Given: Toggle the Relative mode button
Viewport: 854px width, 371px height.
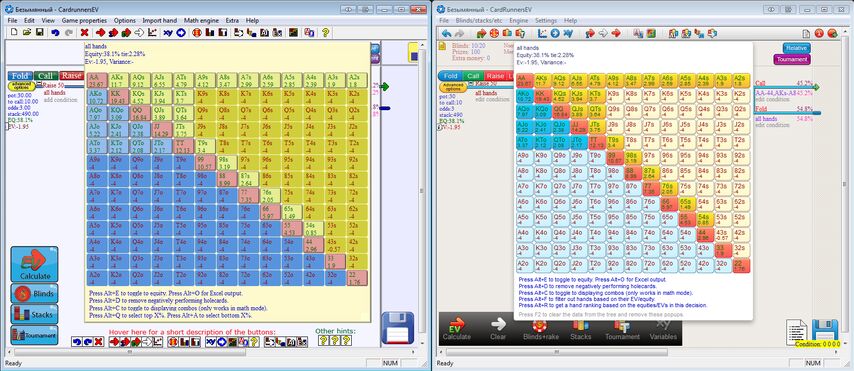Looking at the screenshot, I should (796, 48).
